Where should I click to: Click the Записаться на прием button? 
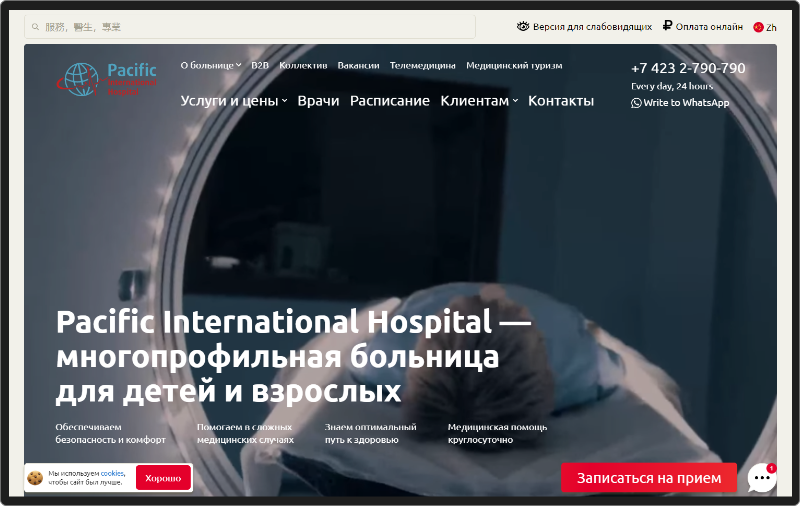point(649,478)
